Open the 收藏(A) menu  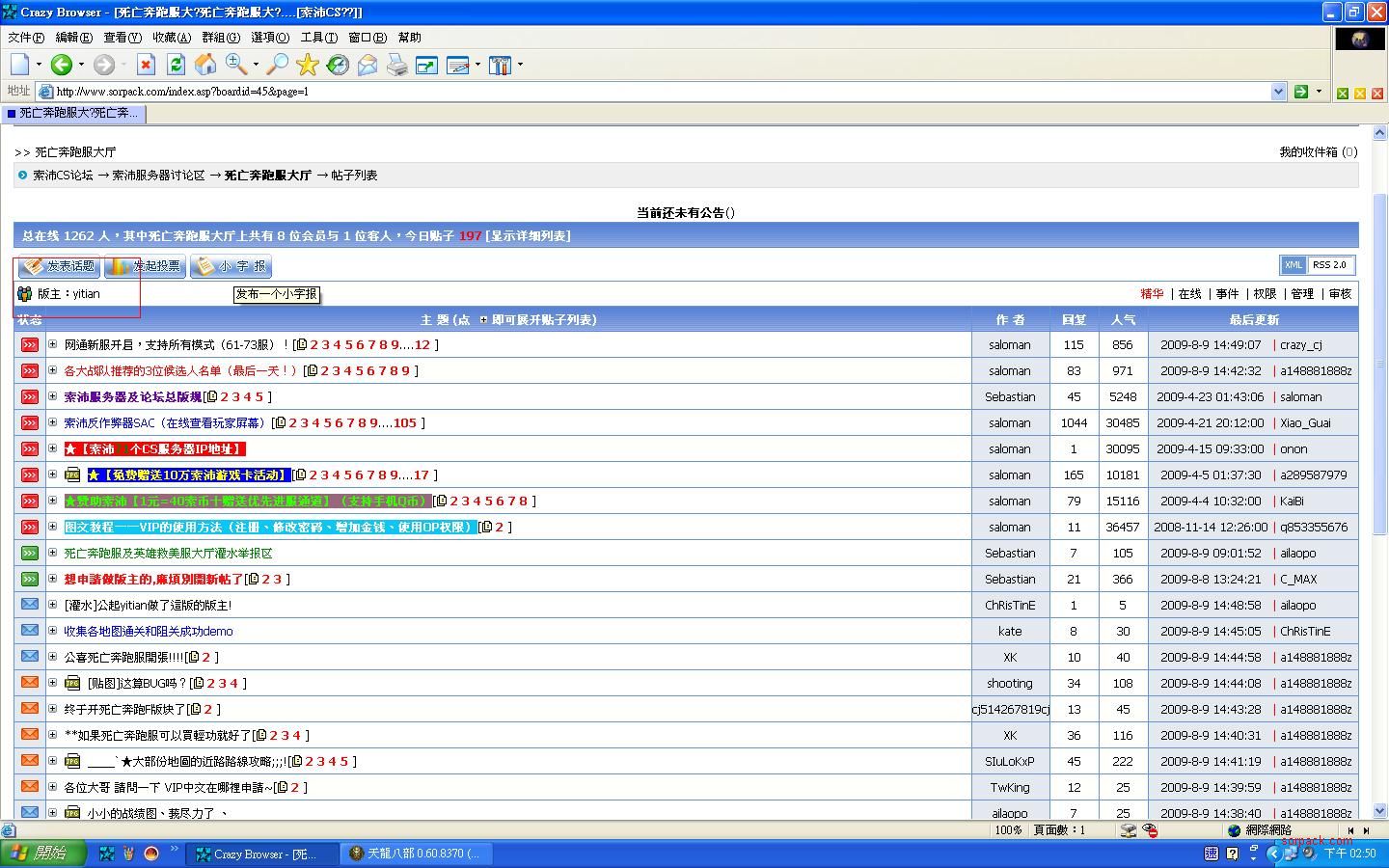[x=171, y=38]
